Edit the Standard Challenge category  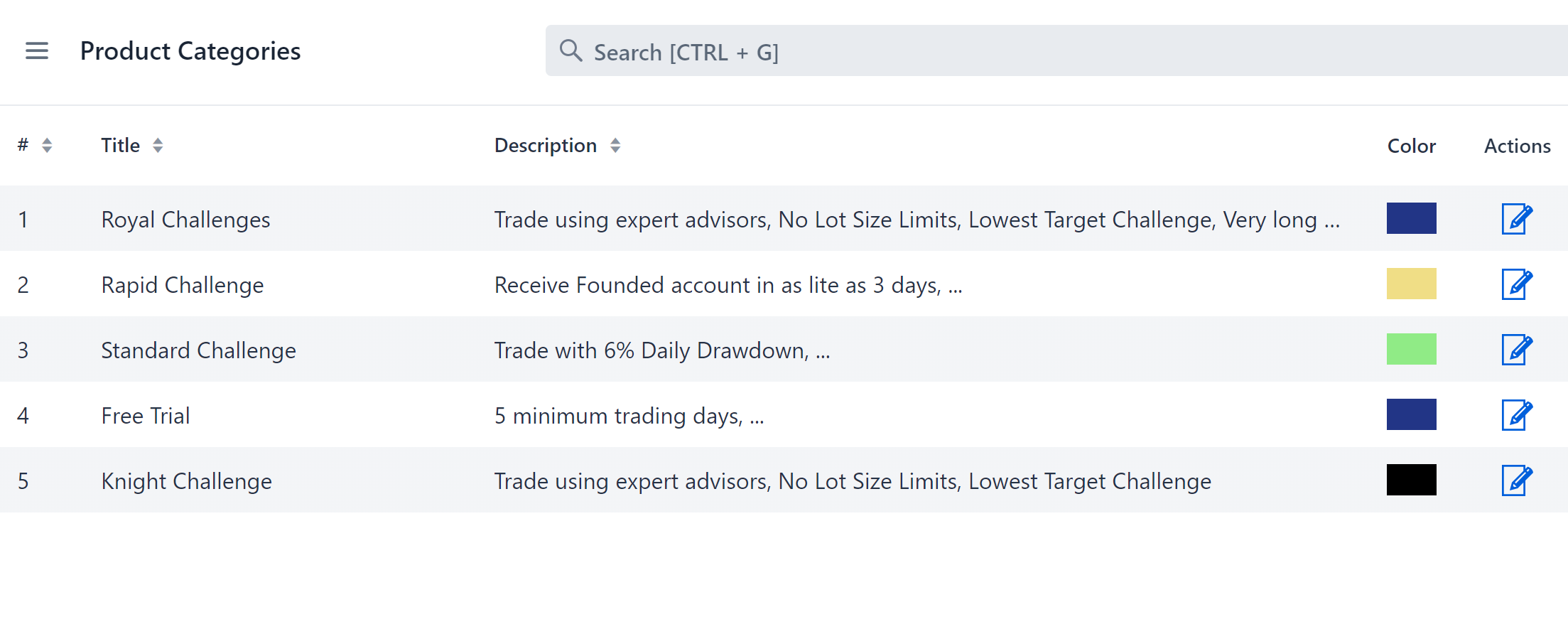(x=1516, y=350)
